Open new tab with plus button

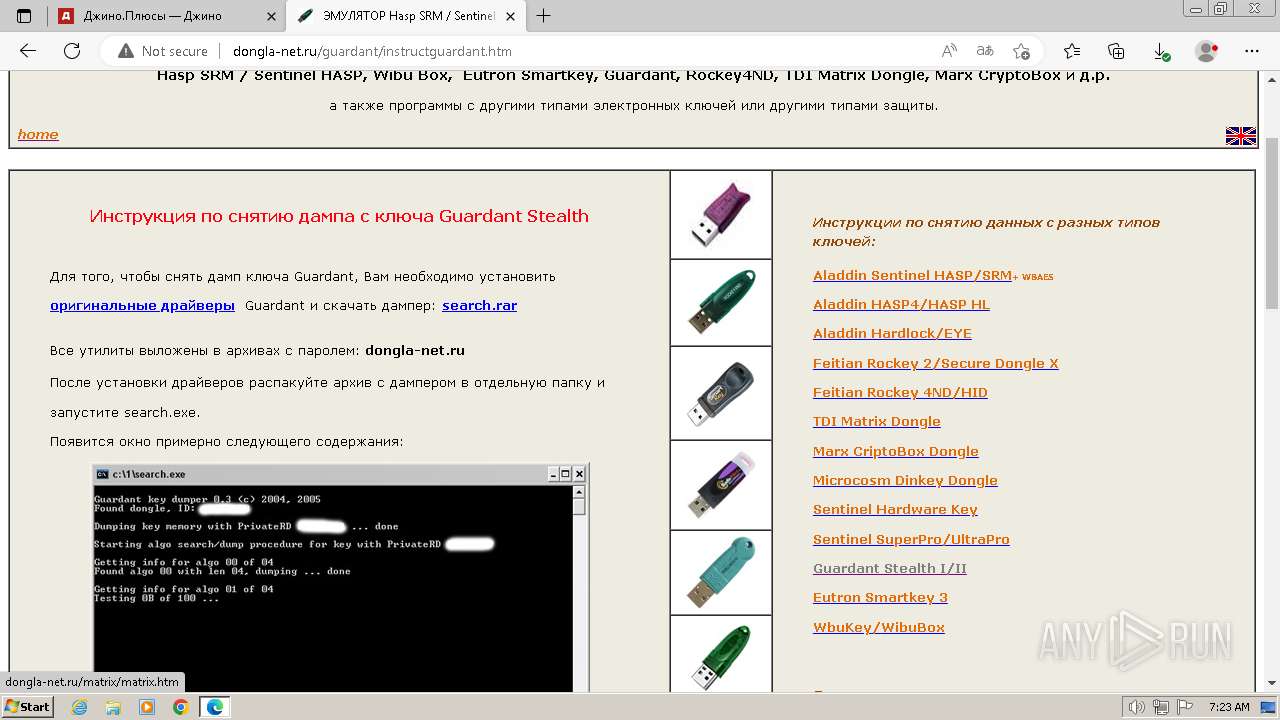pos(544,16)
